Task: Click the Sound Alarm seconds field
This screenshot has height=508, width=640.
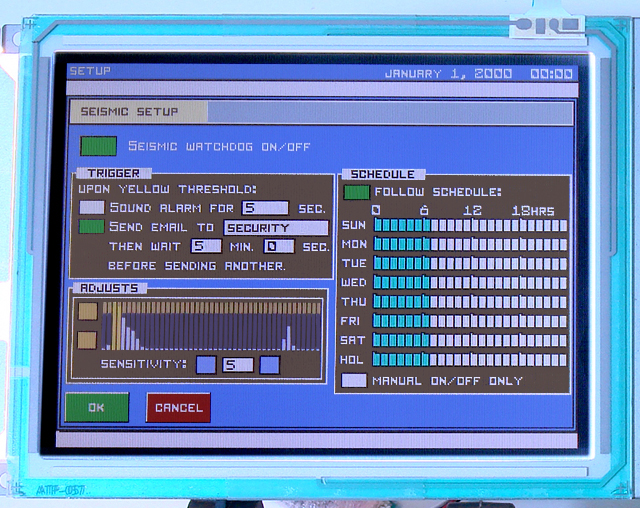Action: tap(265, 208)
